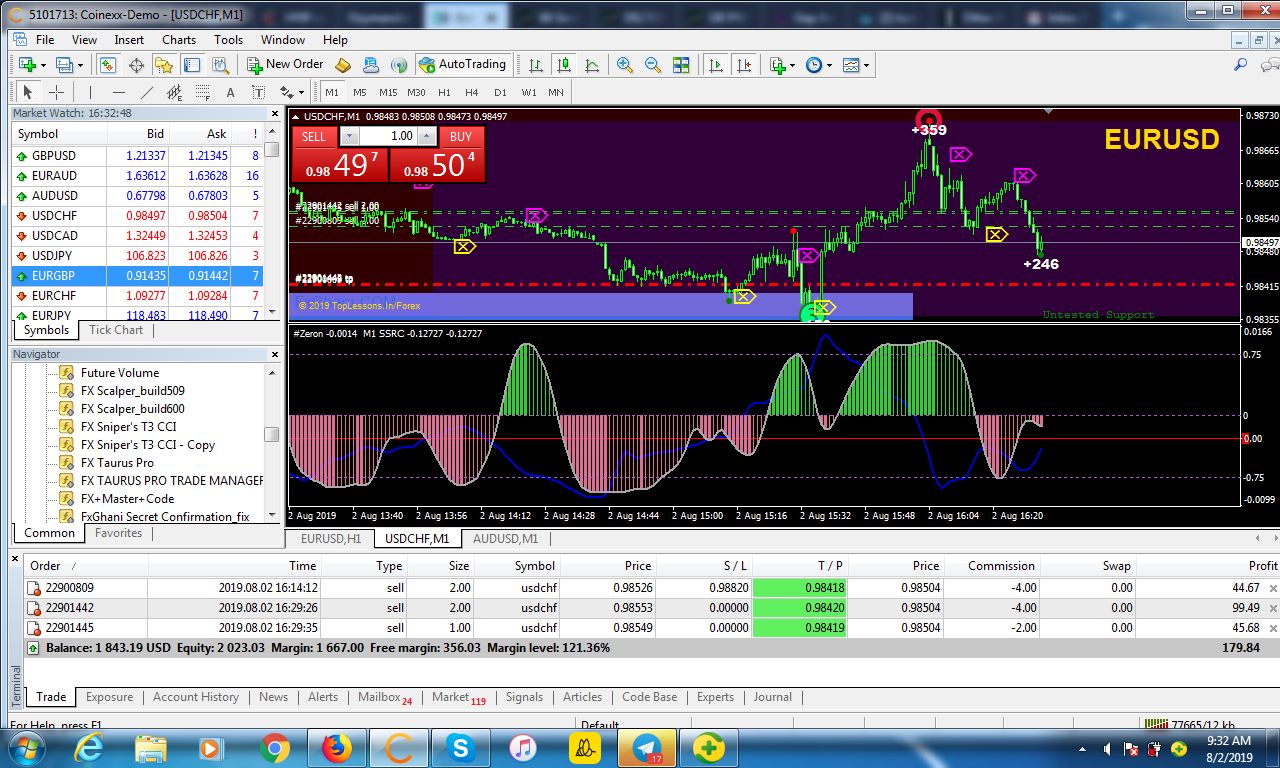Select the draw trendline tool
Image resolution: width=1280 pixels, height=768 pixels.
click(147, 92)
